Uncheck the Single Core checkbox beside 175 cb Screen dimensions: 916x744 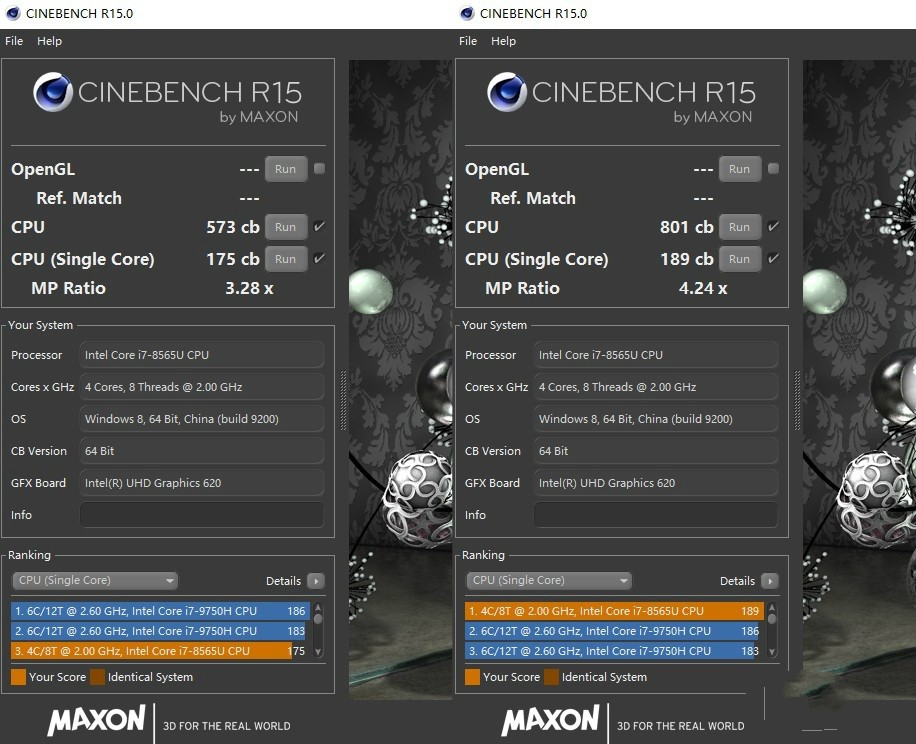(x=320, y=258)
